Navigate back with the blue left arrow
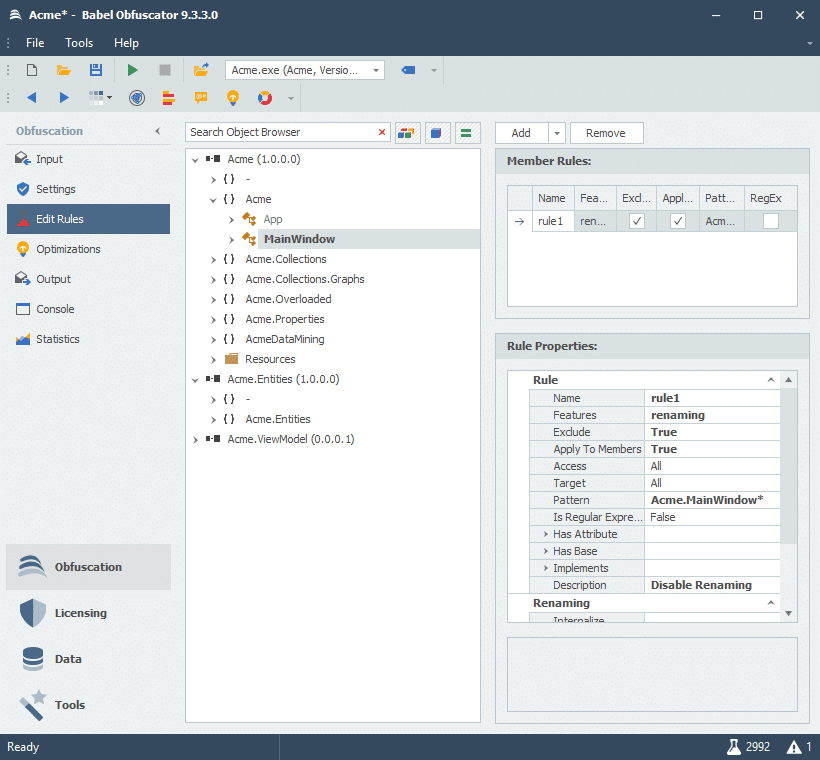820x760 pixels. [32, 98]
